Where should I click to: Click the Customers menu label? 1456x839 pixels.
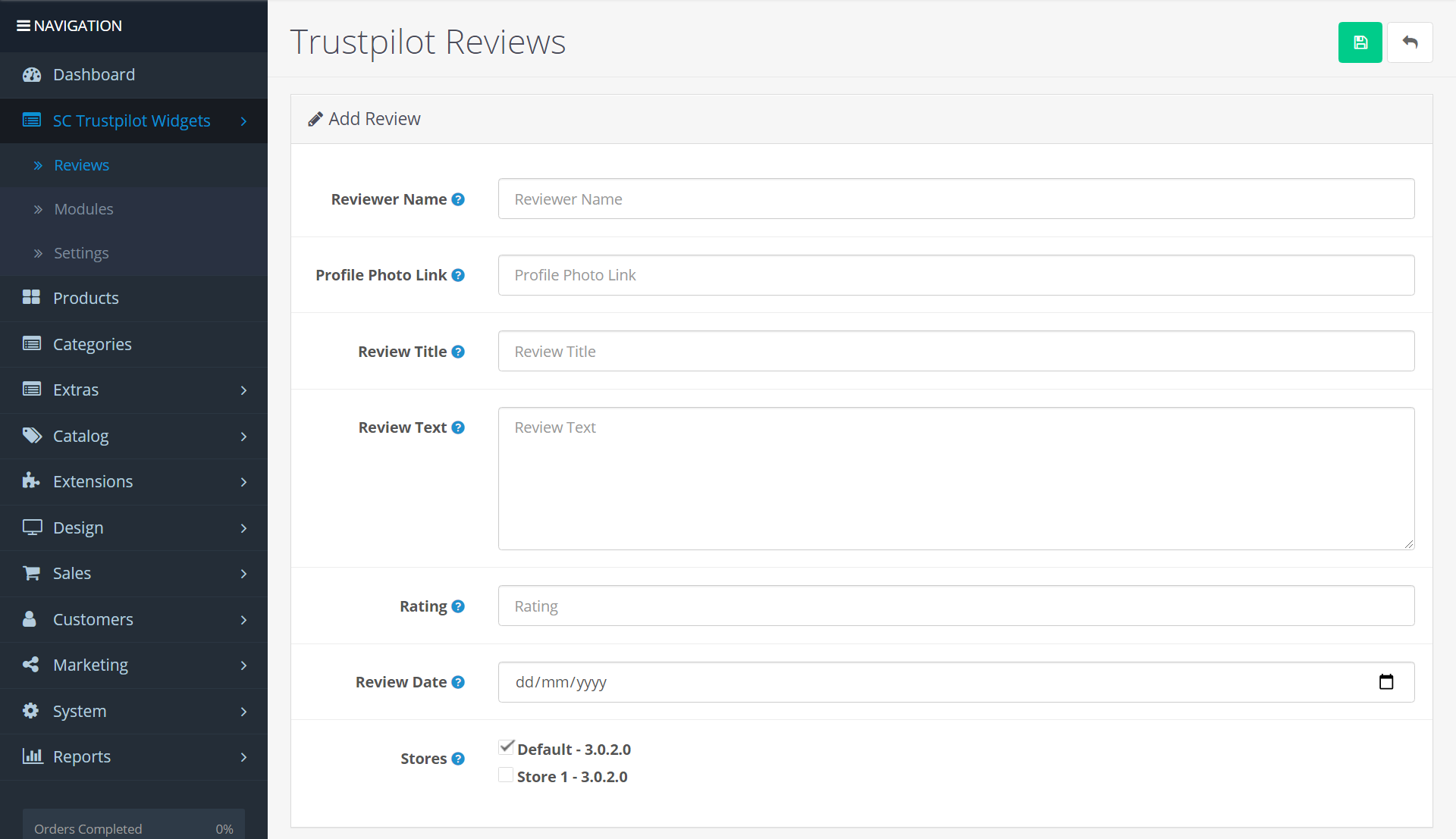[x=93, y=619]
